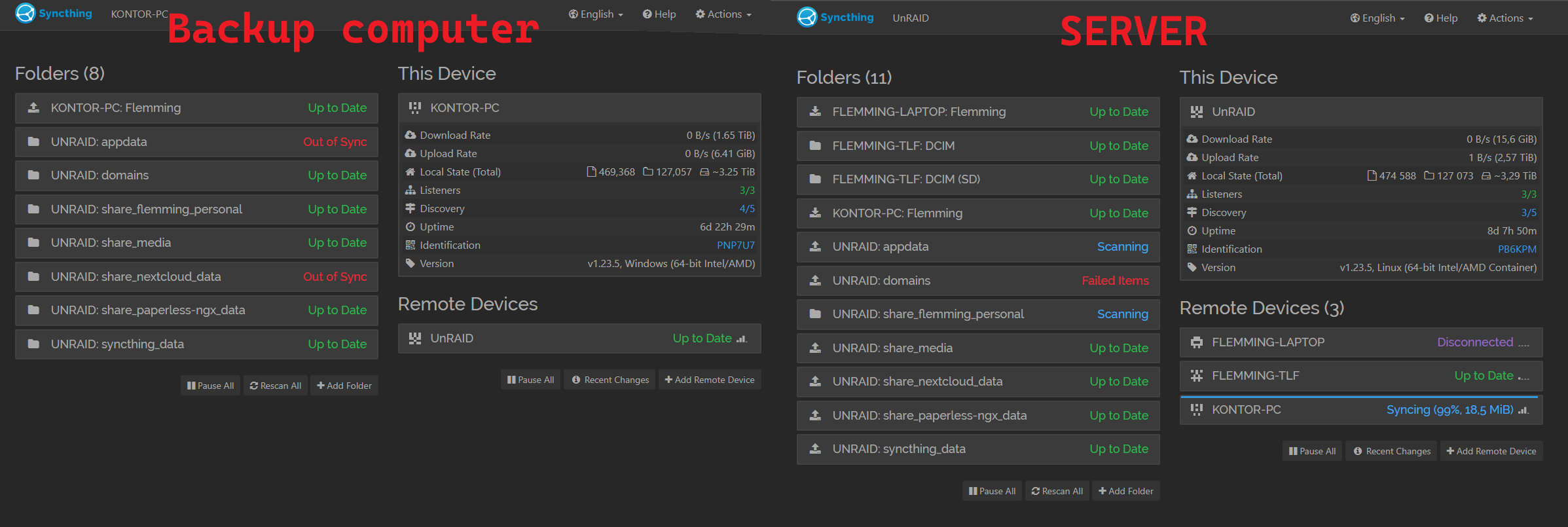Click Add Folder on Backup computer
1568x527 pixels.
(x=344, y=386)
